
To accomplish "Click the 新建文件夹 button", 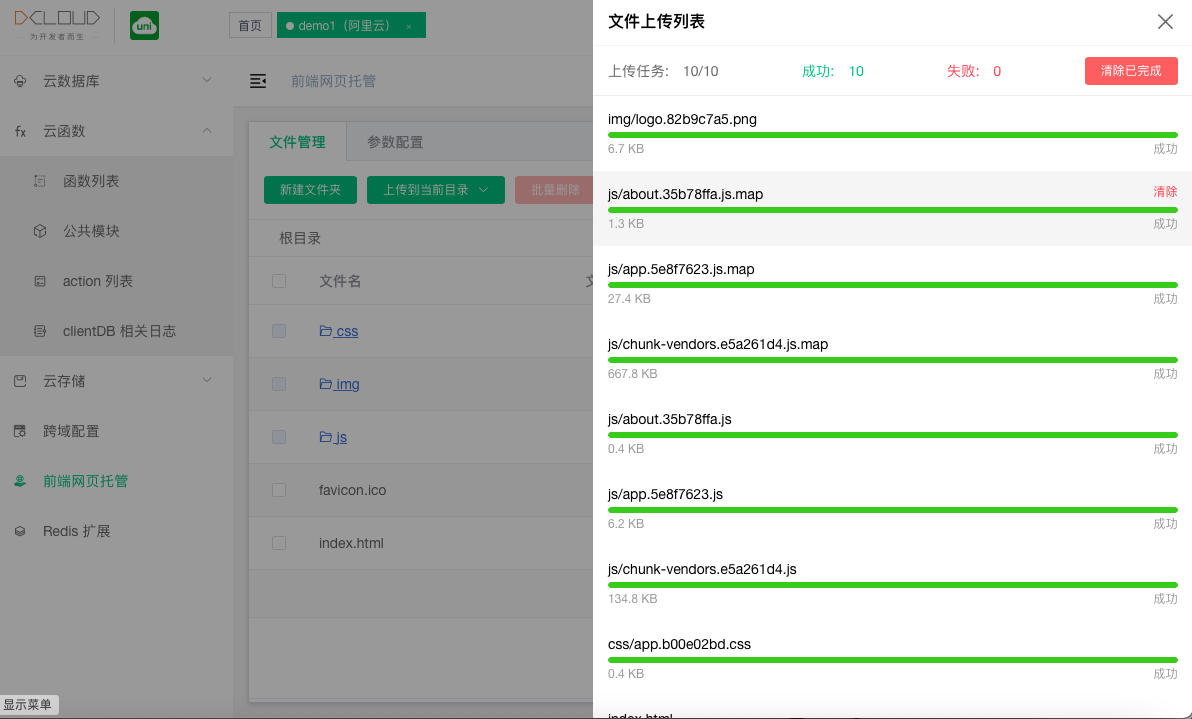I will pos(310,190).
